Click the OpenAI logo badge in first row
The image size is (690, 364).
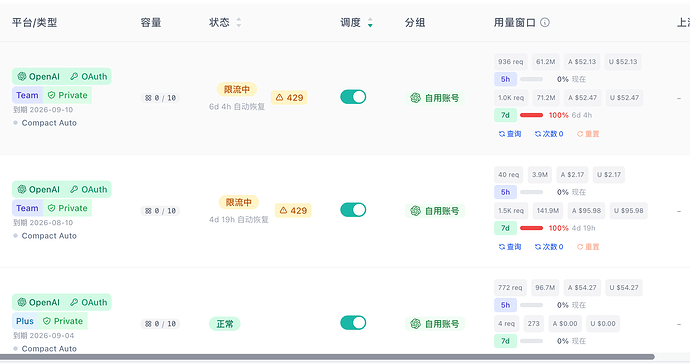pyautogui.click(x=38, y=77)
